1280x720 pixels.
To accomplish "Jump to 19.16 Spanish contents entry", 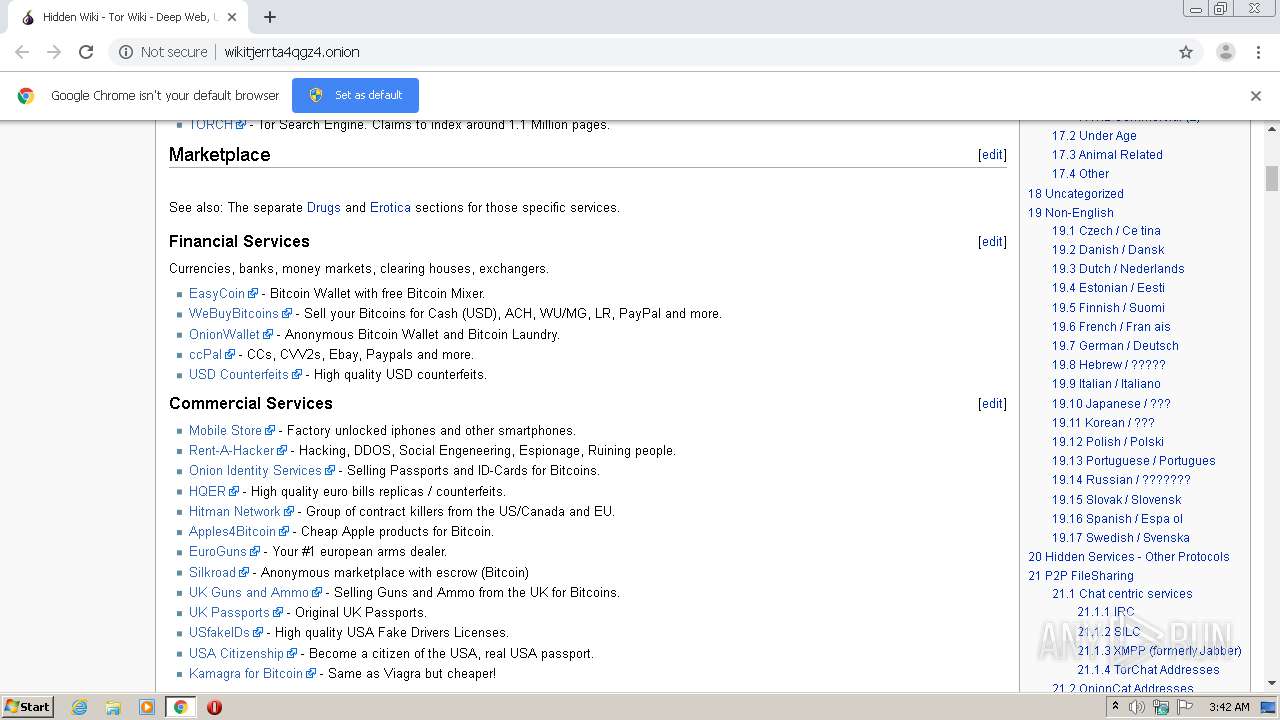I will 1117,519.
